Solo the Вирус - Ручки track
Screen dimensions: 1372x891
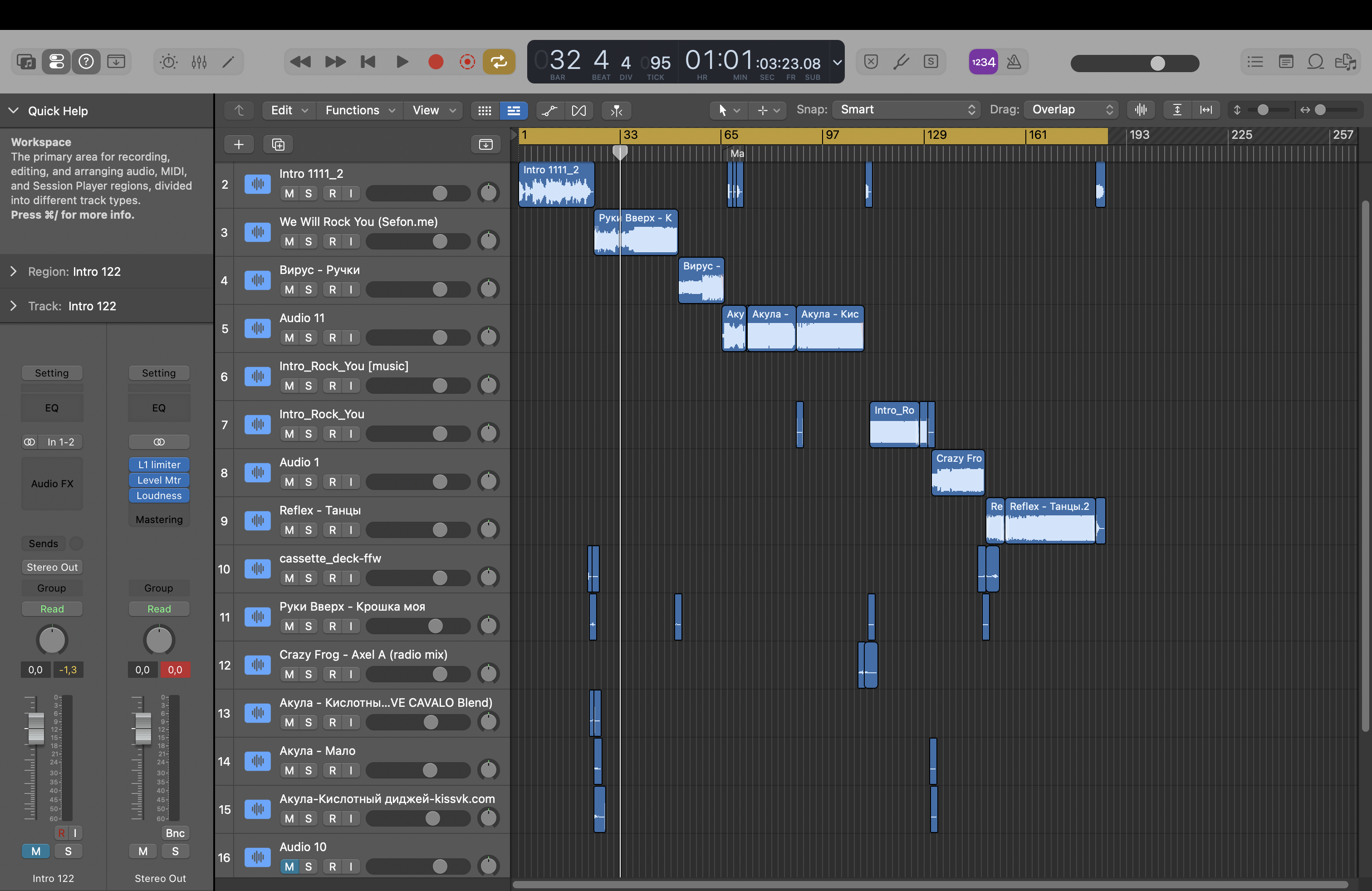309,290
